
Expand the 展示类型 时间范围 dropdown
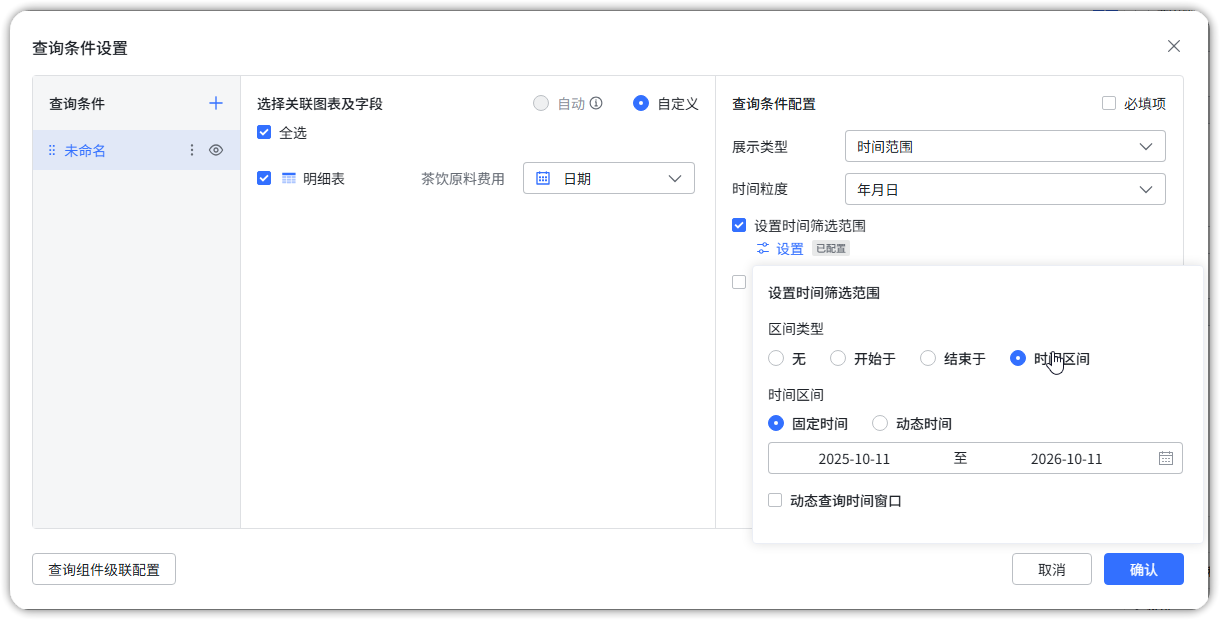click(1004, 146)
